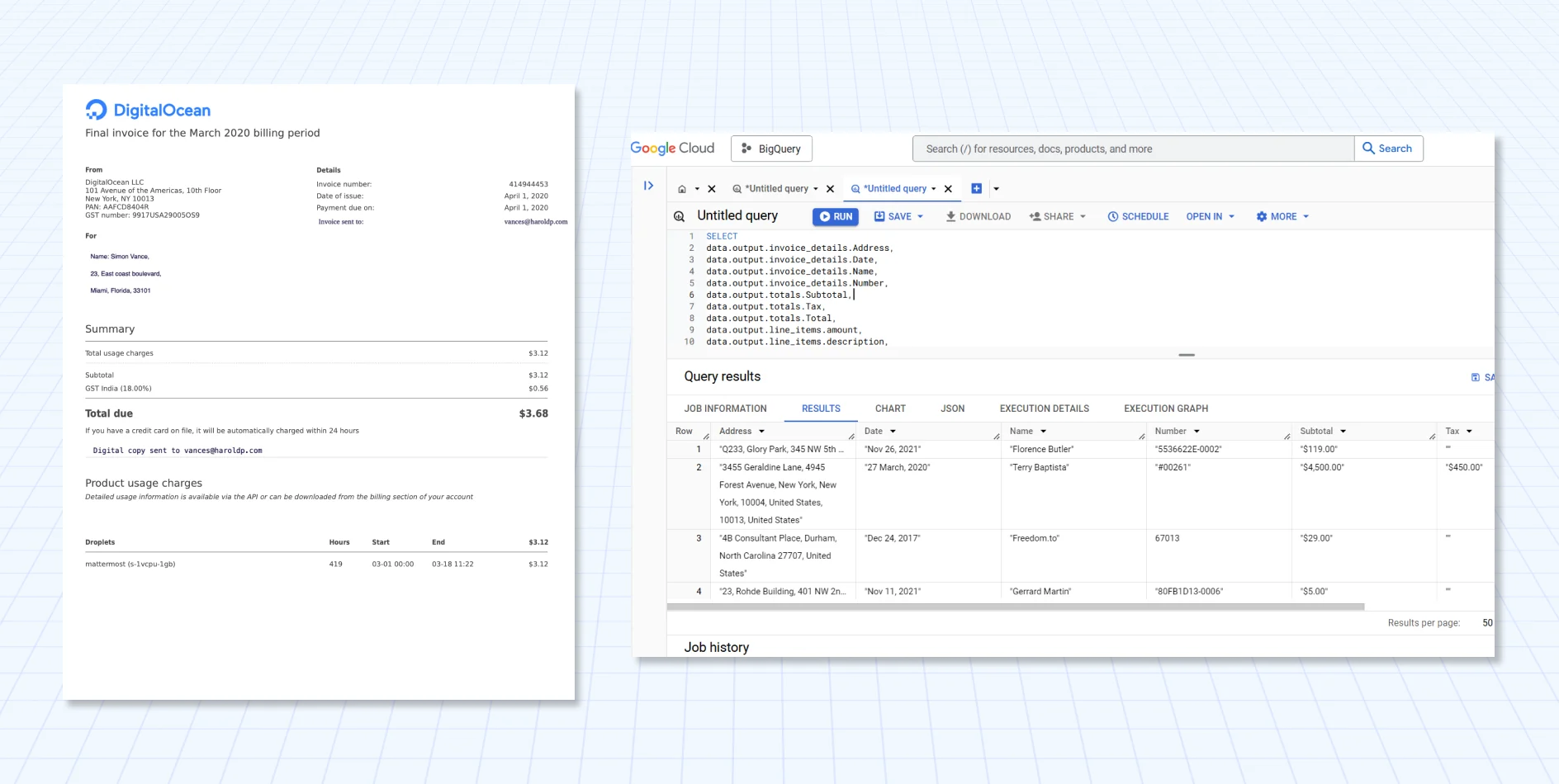The image size is (1559, 784).
Task: Expand the Open In dropdown
Action: pyautogui.click(x=1231, y=216)
